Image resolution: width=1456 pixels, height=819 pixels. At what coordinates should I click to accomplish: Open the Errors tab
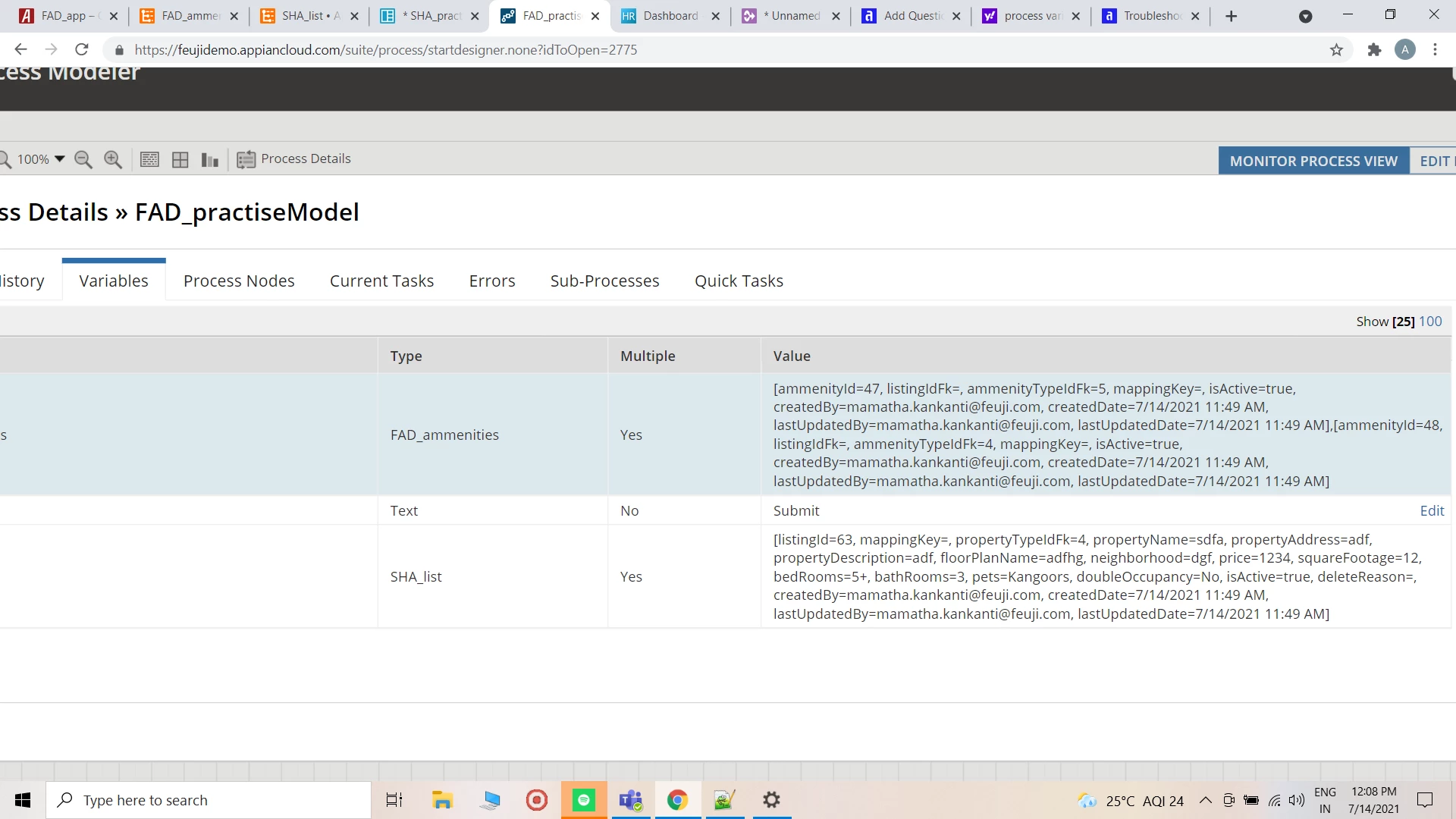[x=492, y=281]
